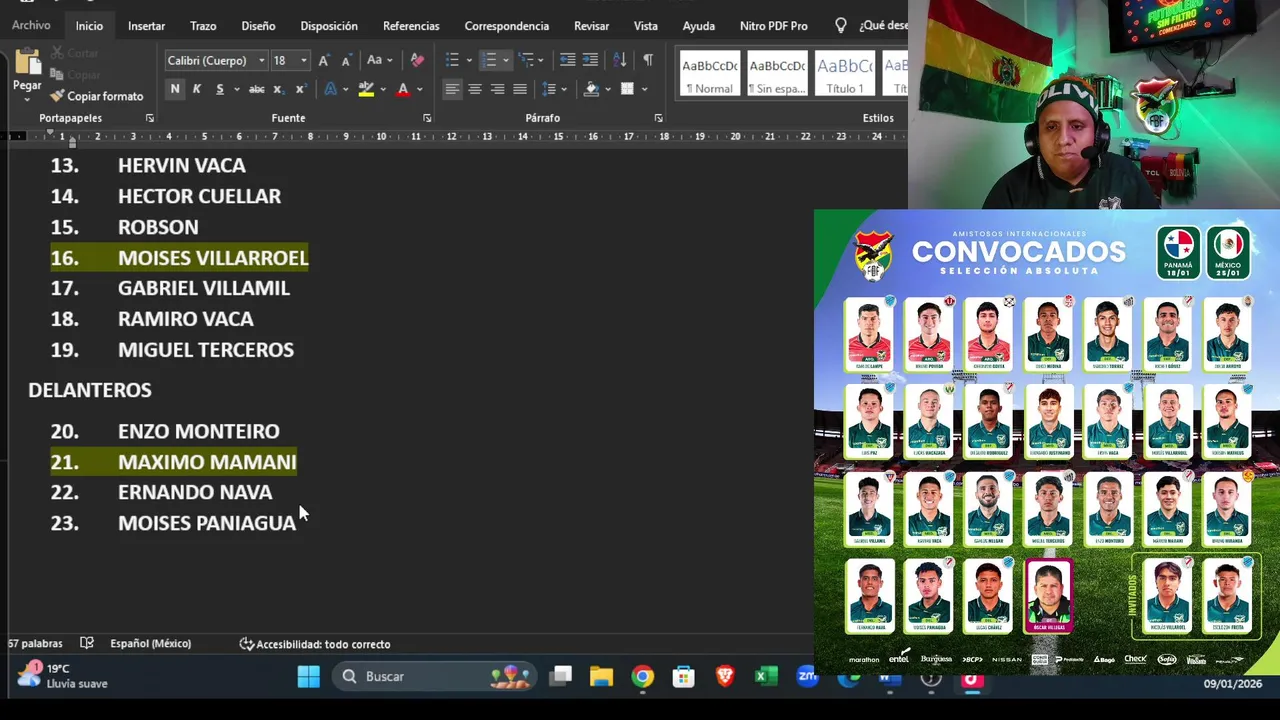Click Copiar formato painter
The width and height of the screenshot is (1280, 720).
coord(97,96)
